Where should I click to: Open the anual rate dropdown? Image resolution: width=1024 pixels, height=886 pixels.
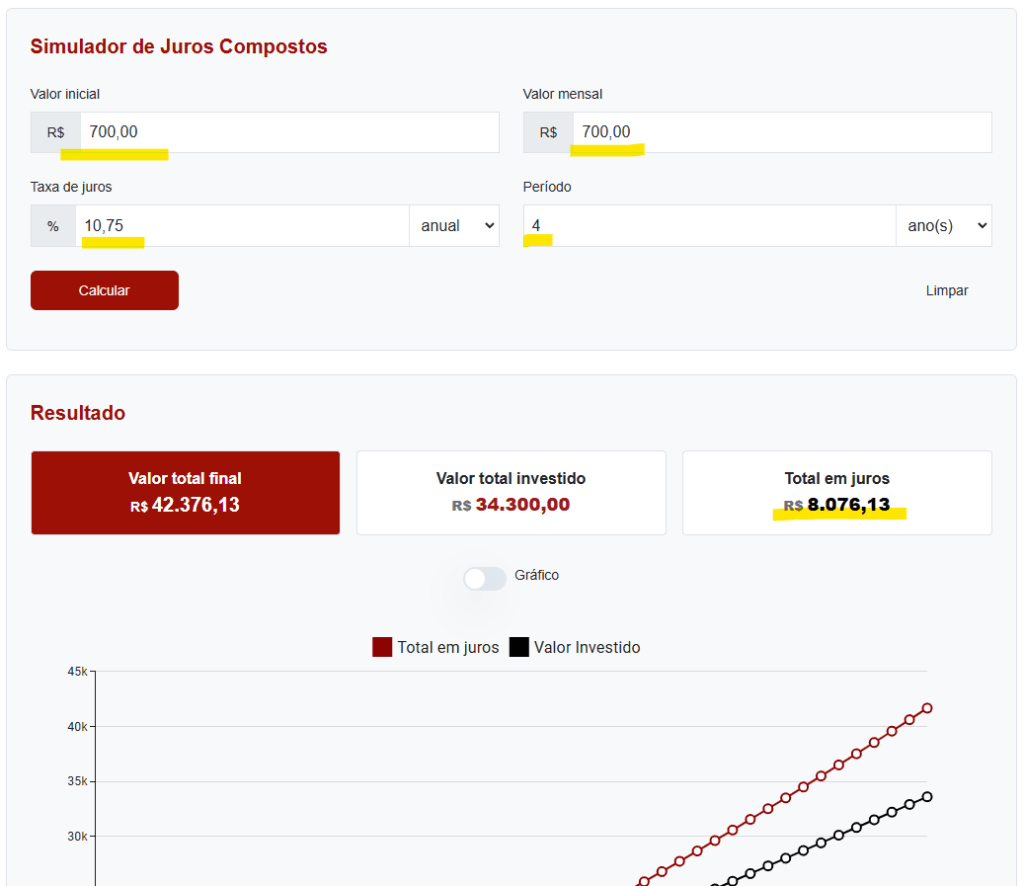pos(455,226)
